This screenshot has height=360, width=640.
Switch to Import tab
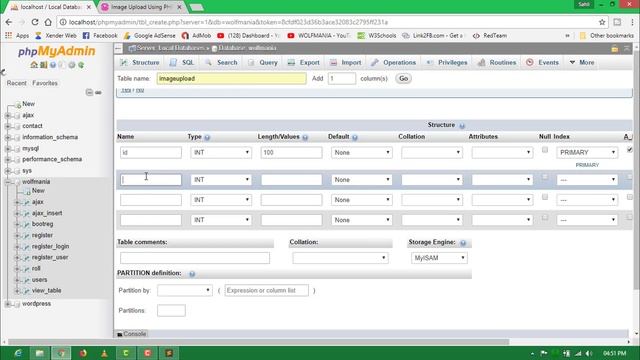(345, 62)
